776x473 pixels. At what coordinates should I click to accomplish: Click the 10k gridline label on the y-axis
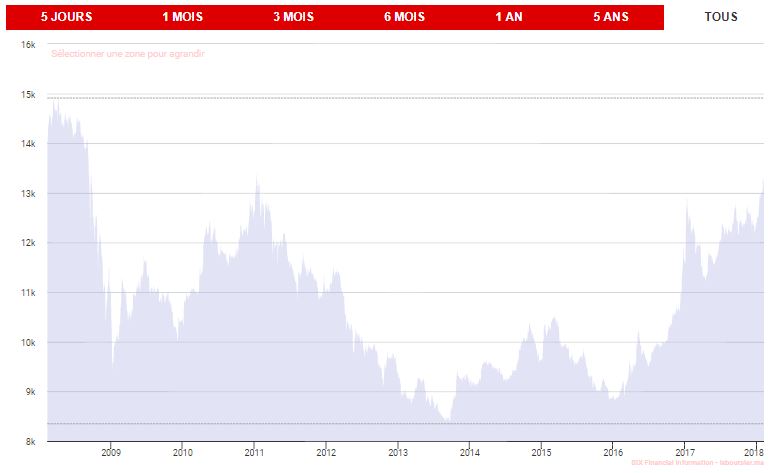[28, 343]
